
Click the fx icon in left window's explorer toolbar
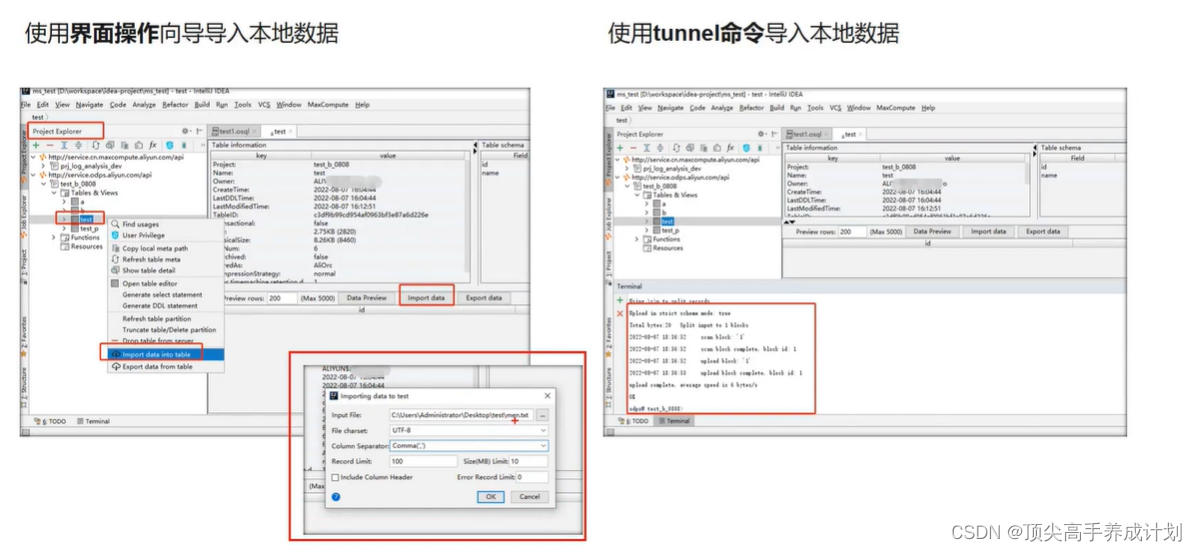[153, 145]
